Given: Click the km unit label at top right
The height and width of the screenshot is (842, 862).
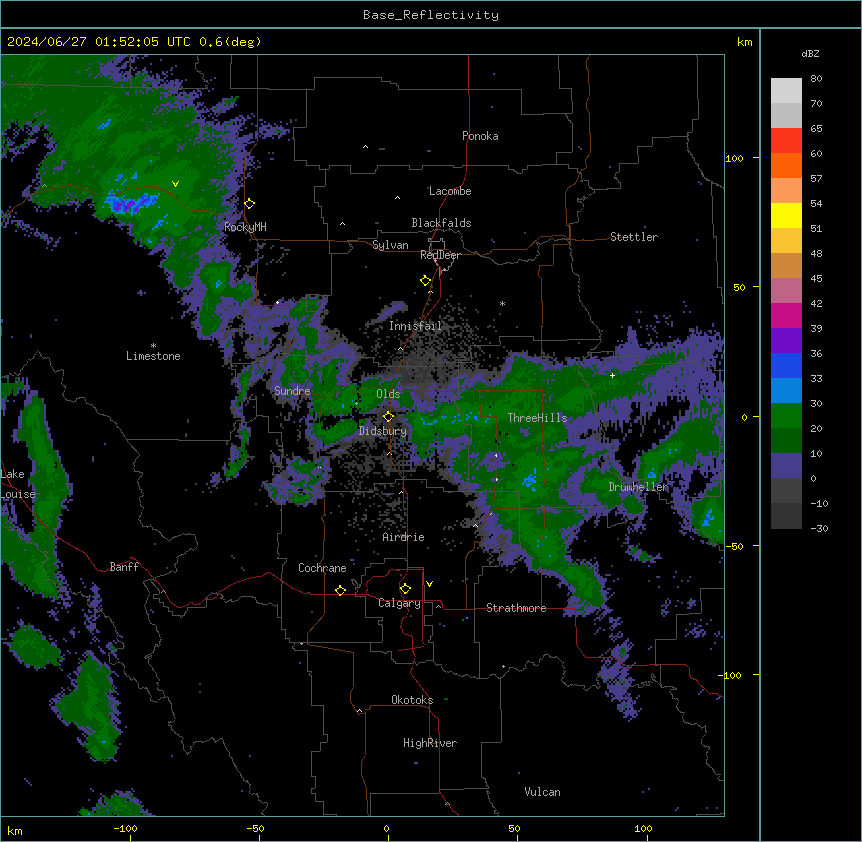Looking at the screenshot, I should pyautogui.click(x=744, y=42).
